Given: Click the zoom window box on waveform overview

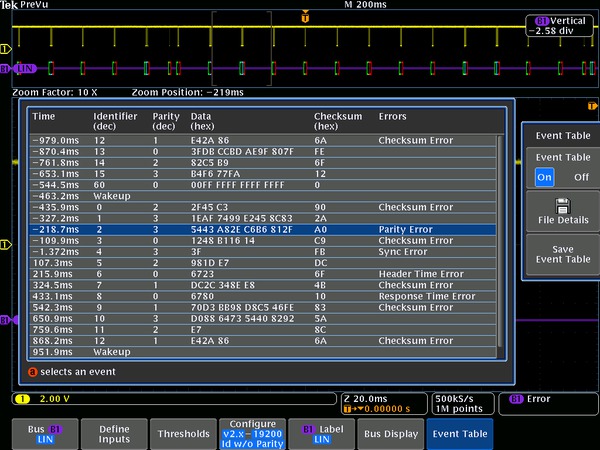Looking at the screenshot, I should click(x=242, y=48).
